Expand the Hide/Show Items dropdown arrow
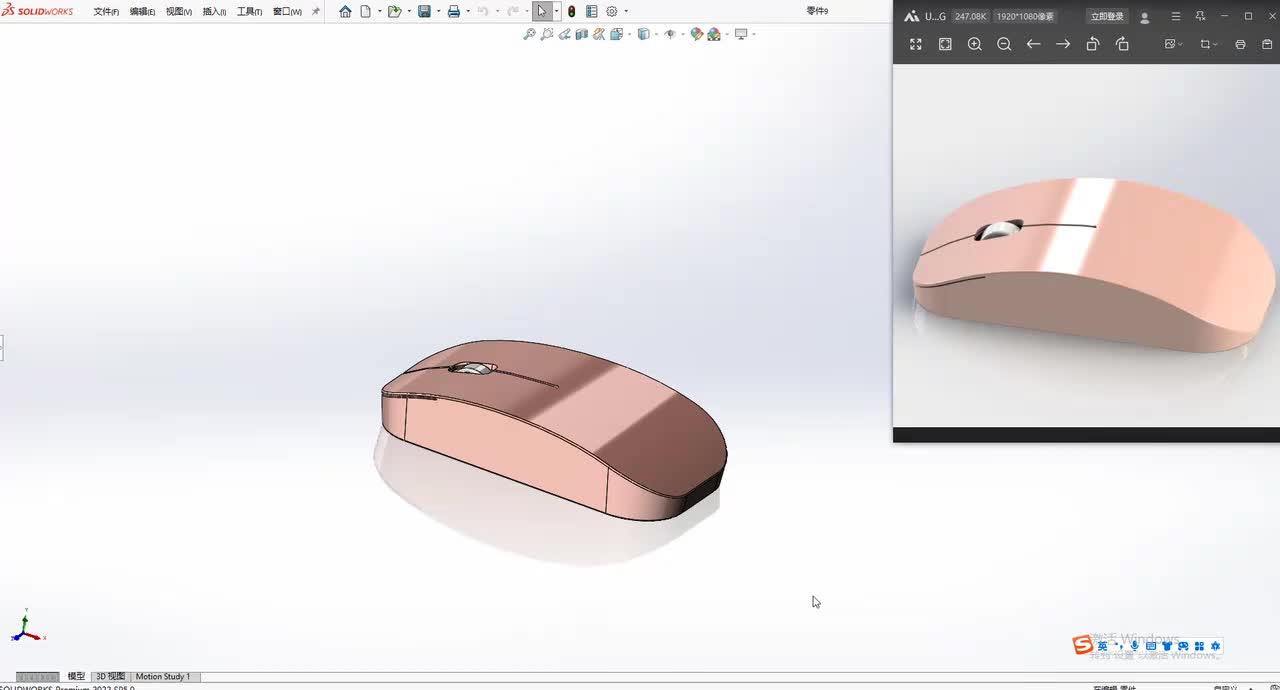This screenshot has width=1280, height=690. pyautogui.click(x=682, y=34)
